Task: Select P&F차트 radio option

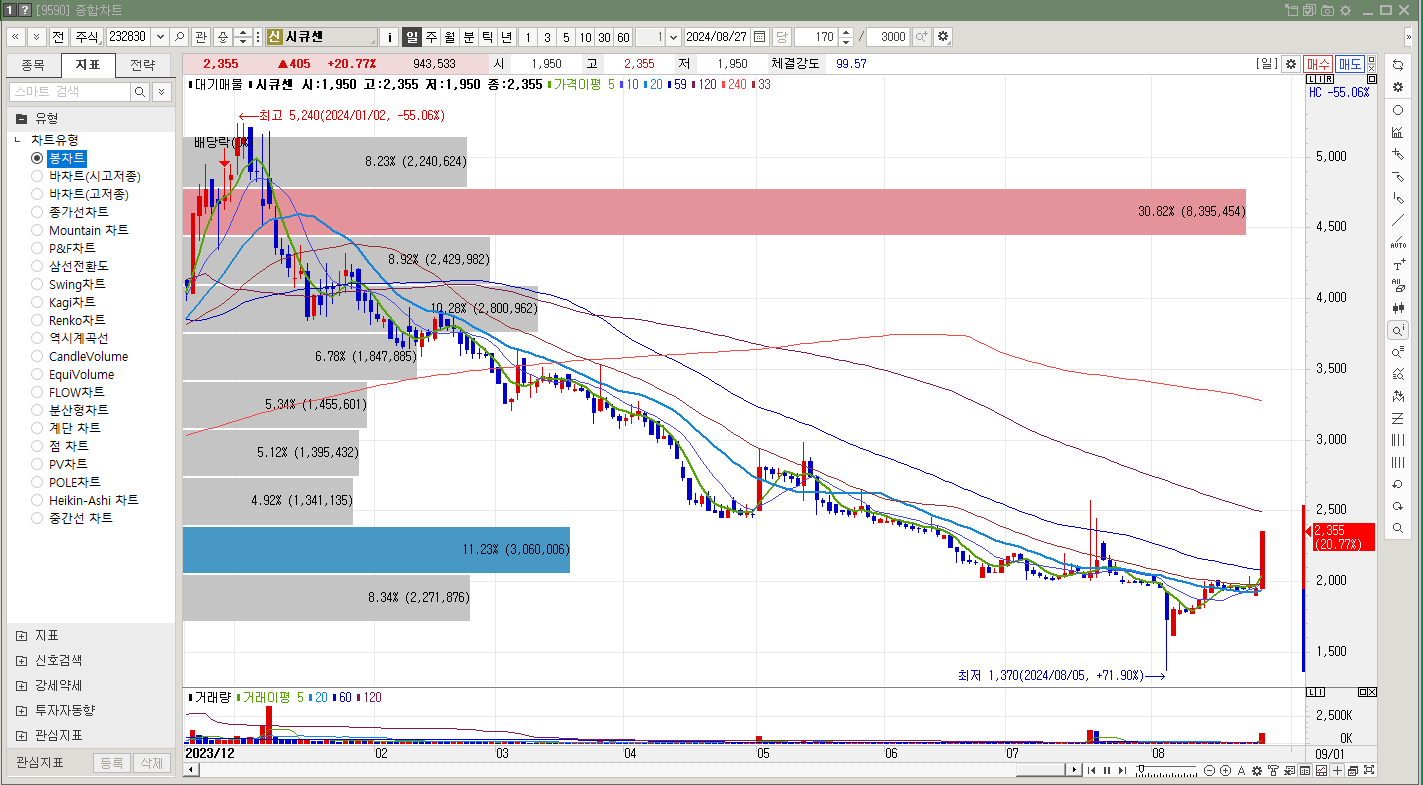Action: pyautogui.click(x=37, y=248)
